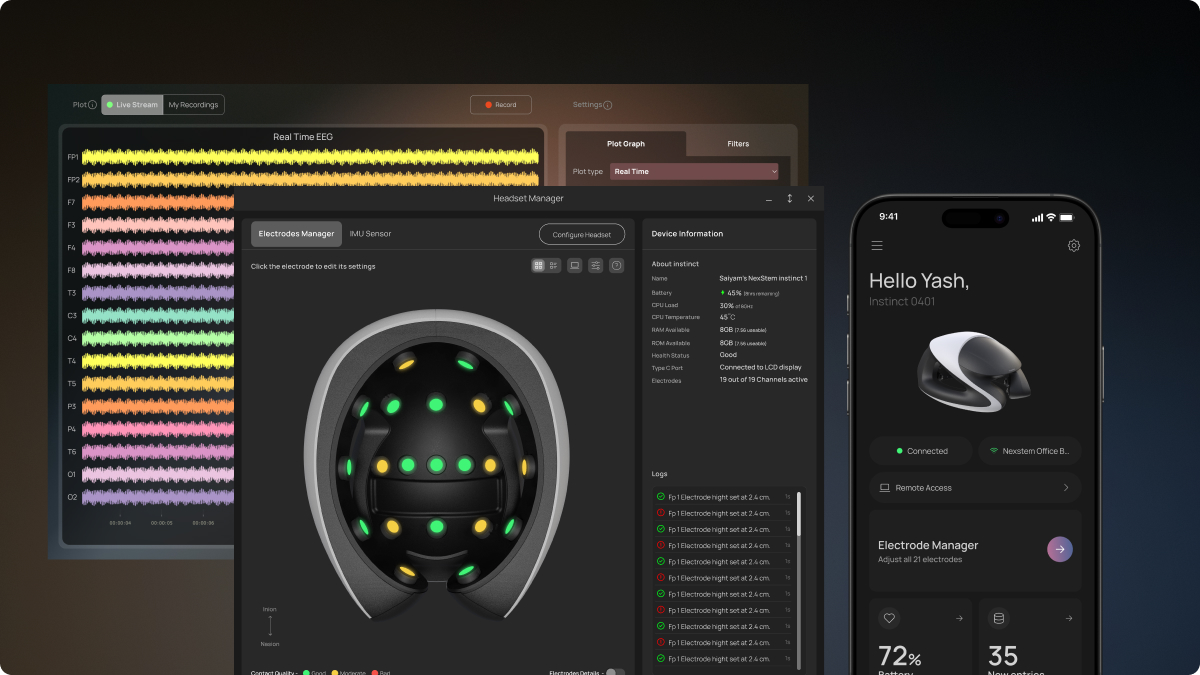
Task: Click the Configure Headset button
Action: [x=582, y=234]
